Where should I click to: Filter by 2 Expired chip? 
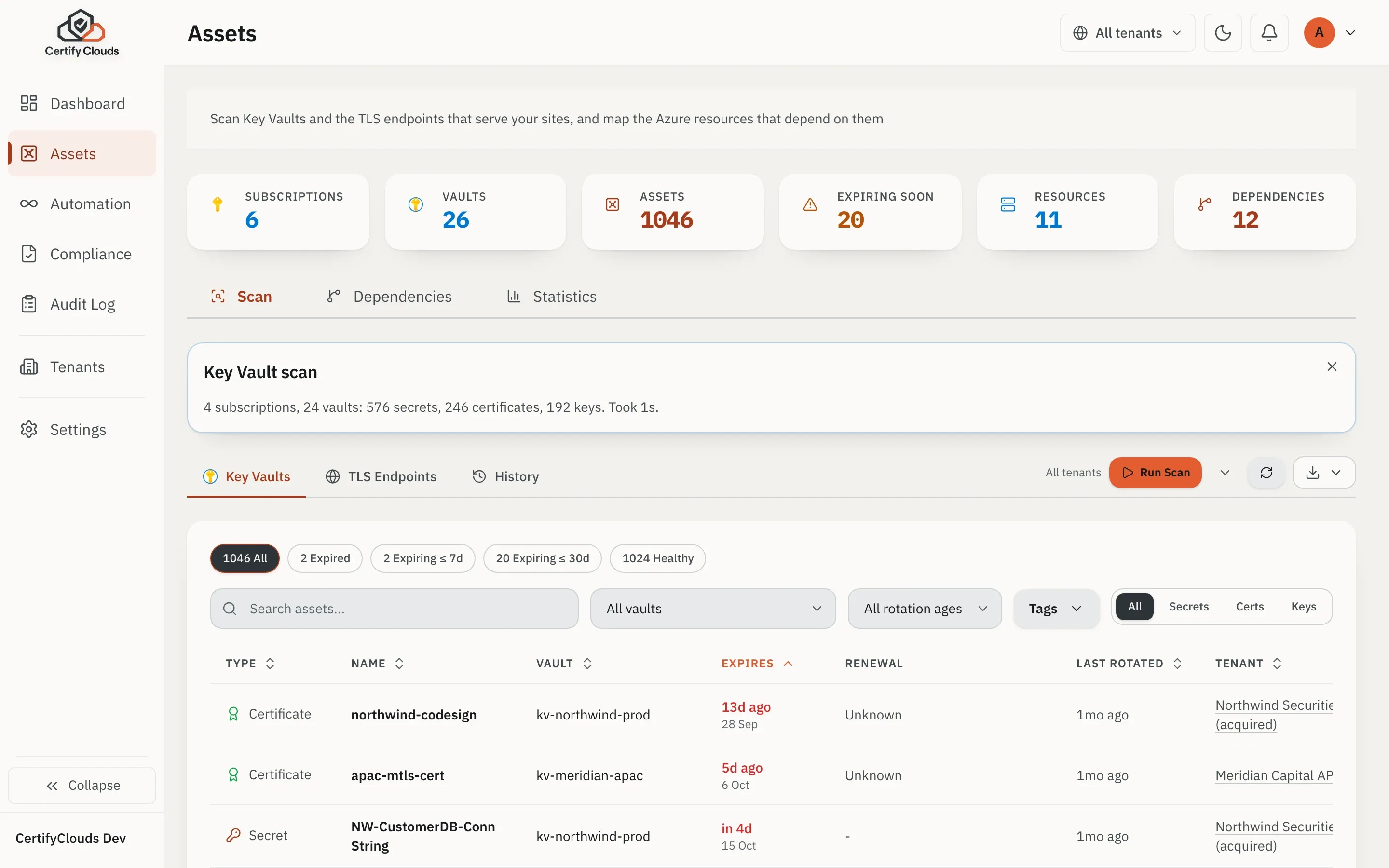325,558
